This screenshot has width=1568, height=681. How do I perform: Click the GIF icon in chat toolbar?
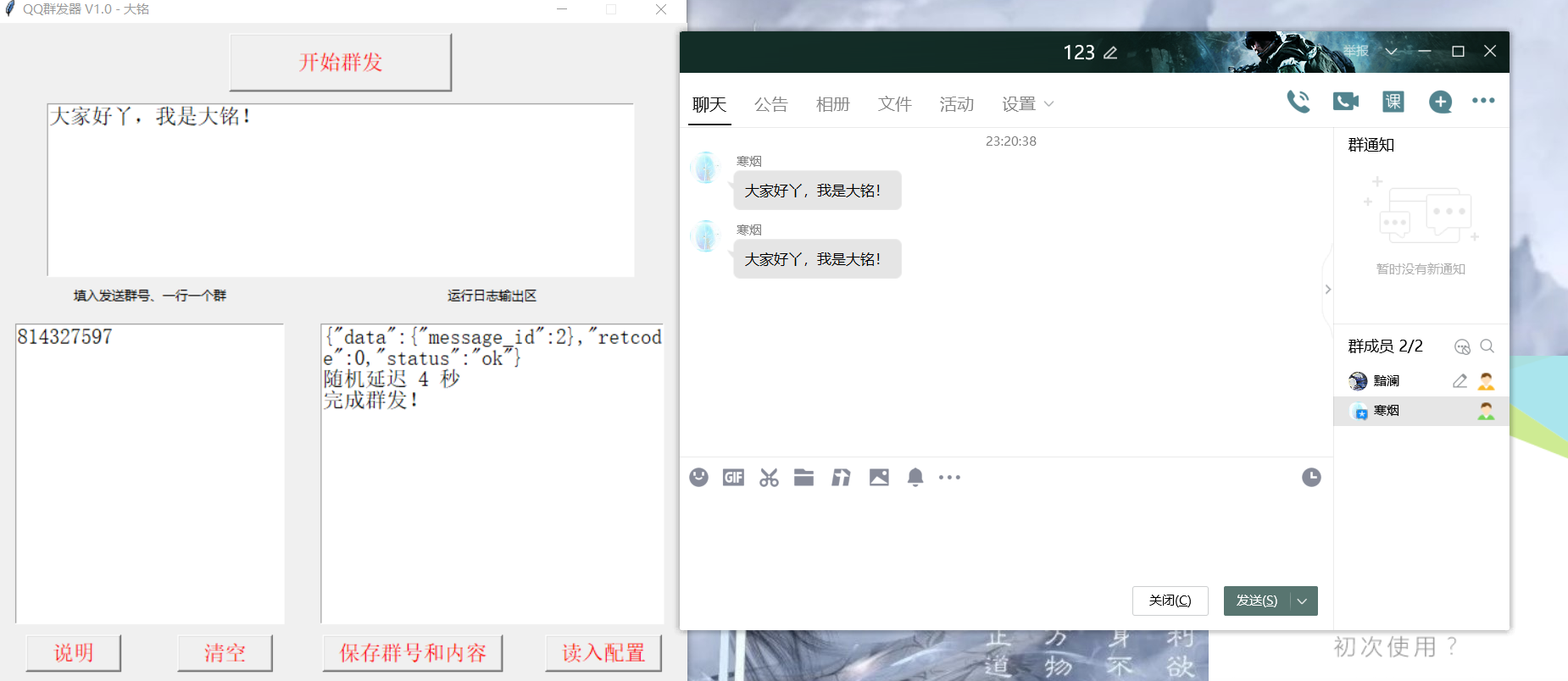tap(733, 478)
